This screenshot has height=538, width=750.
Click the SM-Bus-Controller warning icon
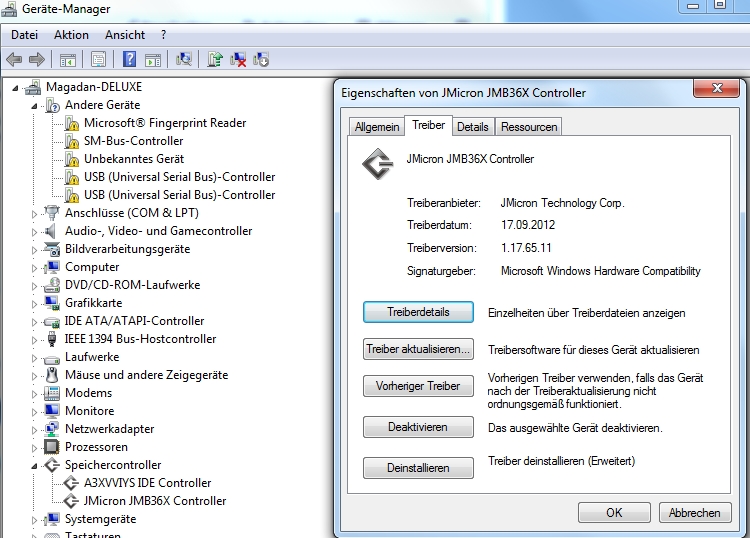(x=72, y=142)
